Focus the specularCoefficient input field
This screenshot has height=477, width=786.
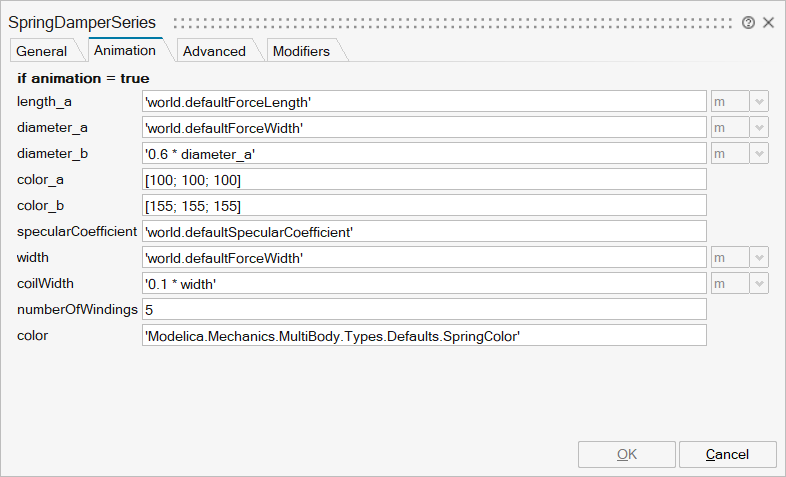coord(425,231)
